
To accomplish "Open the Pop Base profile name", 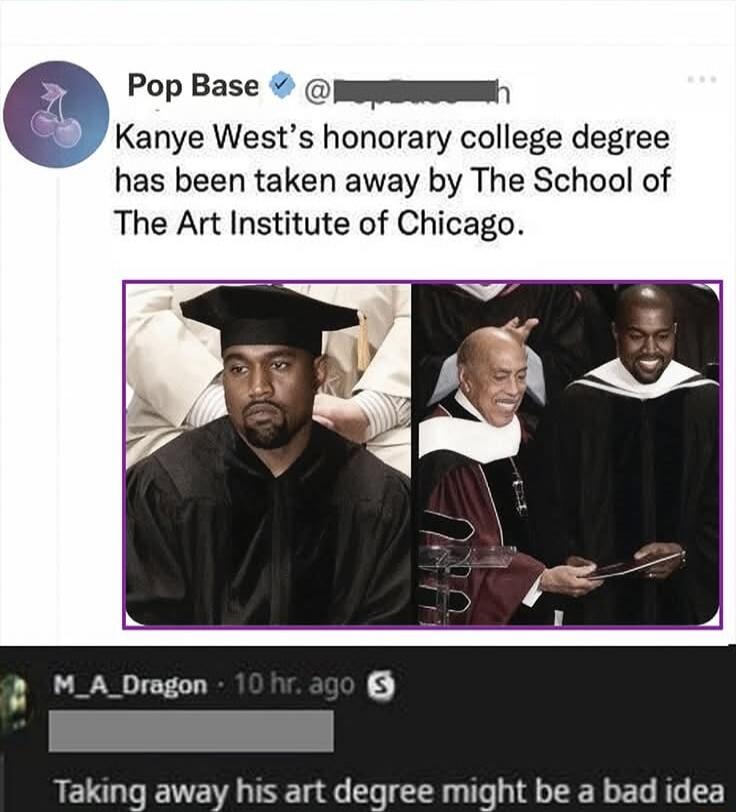I will 193,87.
